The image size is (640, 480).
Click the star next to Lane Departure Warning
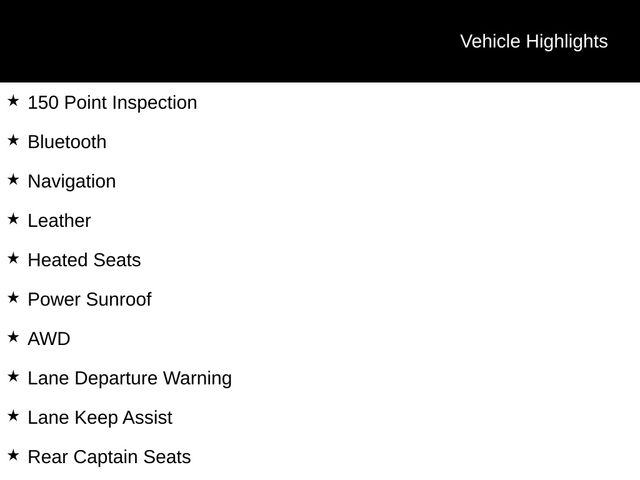(13, 377)
